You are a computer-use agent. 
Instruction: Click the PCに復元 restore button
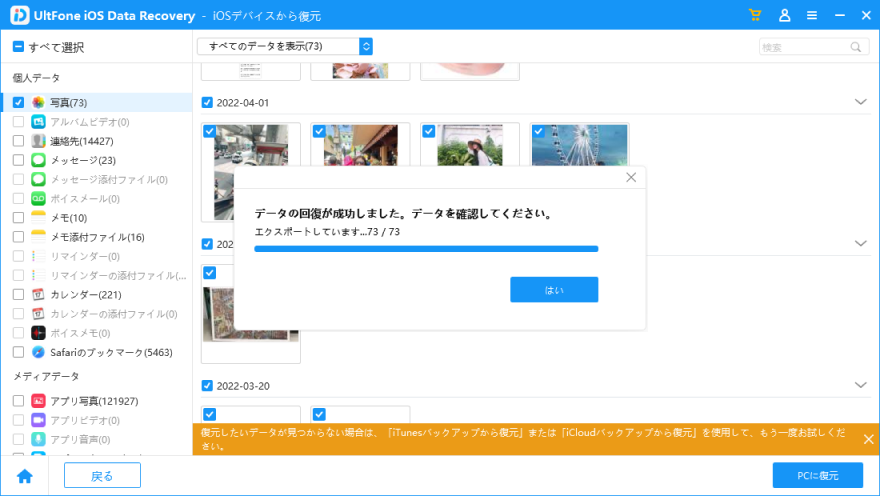[x=818, y=475]
